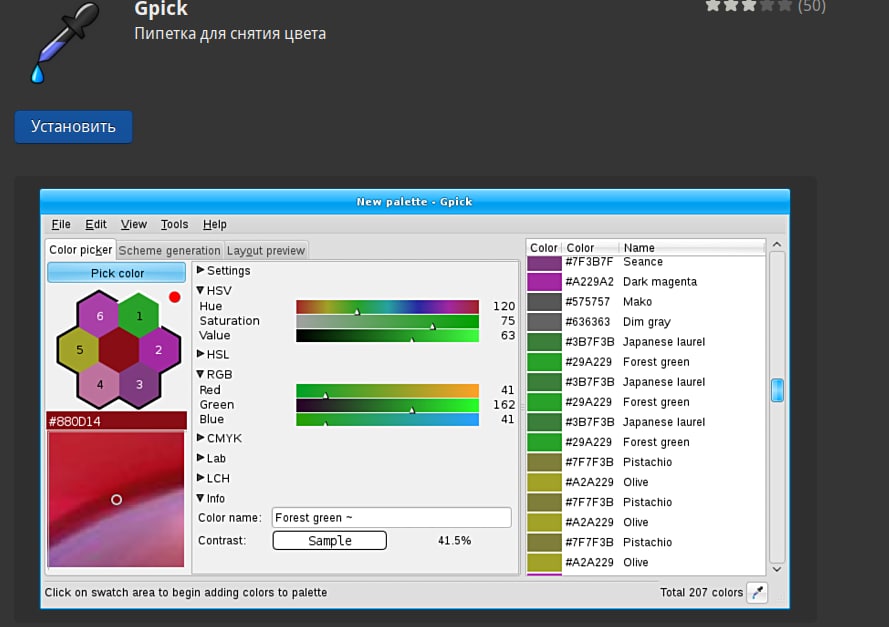Click the Saturation slider bar
Viewport: 889px width, 627px height.
[387, 321]
